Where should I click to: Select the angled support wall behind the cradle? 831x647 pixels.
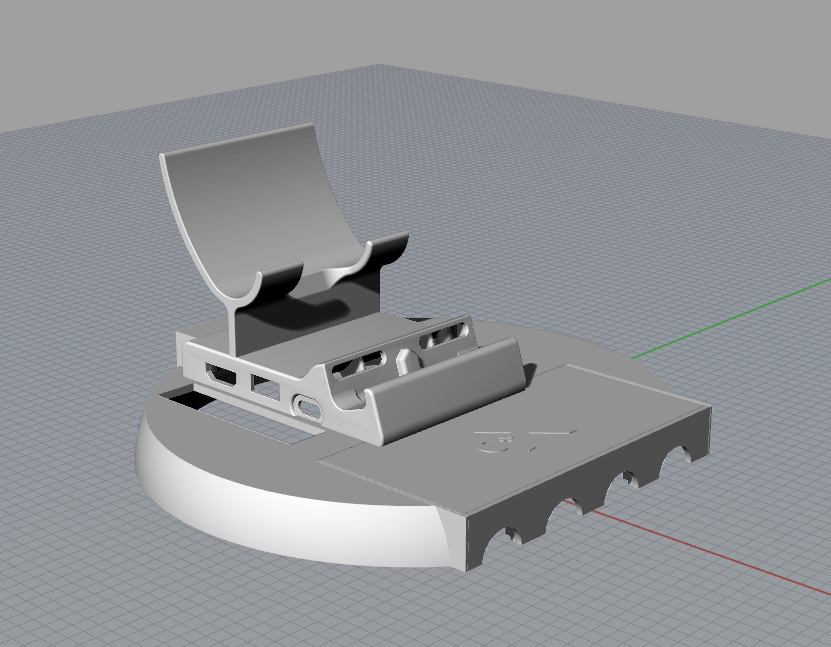click(300, 320)
